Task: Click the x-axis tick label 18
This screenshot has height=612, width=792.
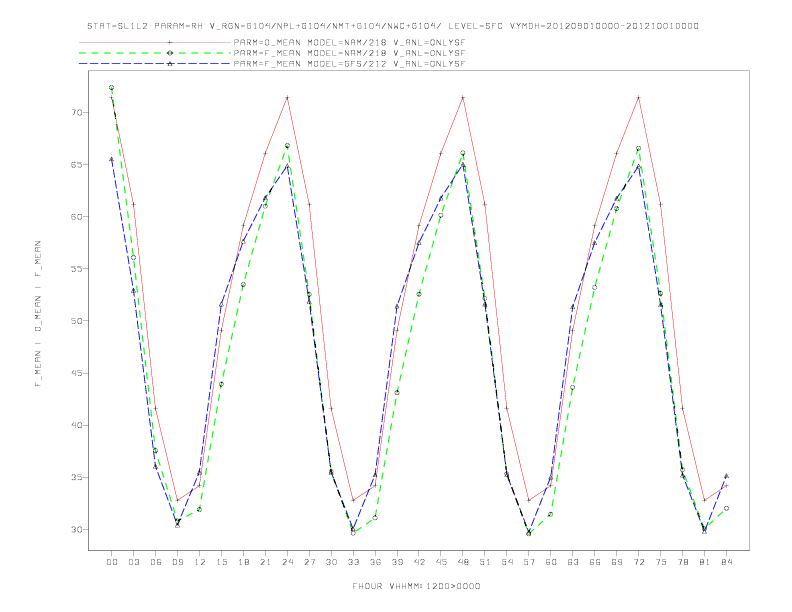Action: coord(243,562)
